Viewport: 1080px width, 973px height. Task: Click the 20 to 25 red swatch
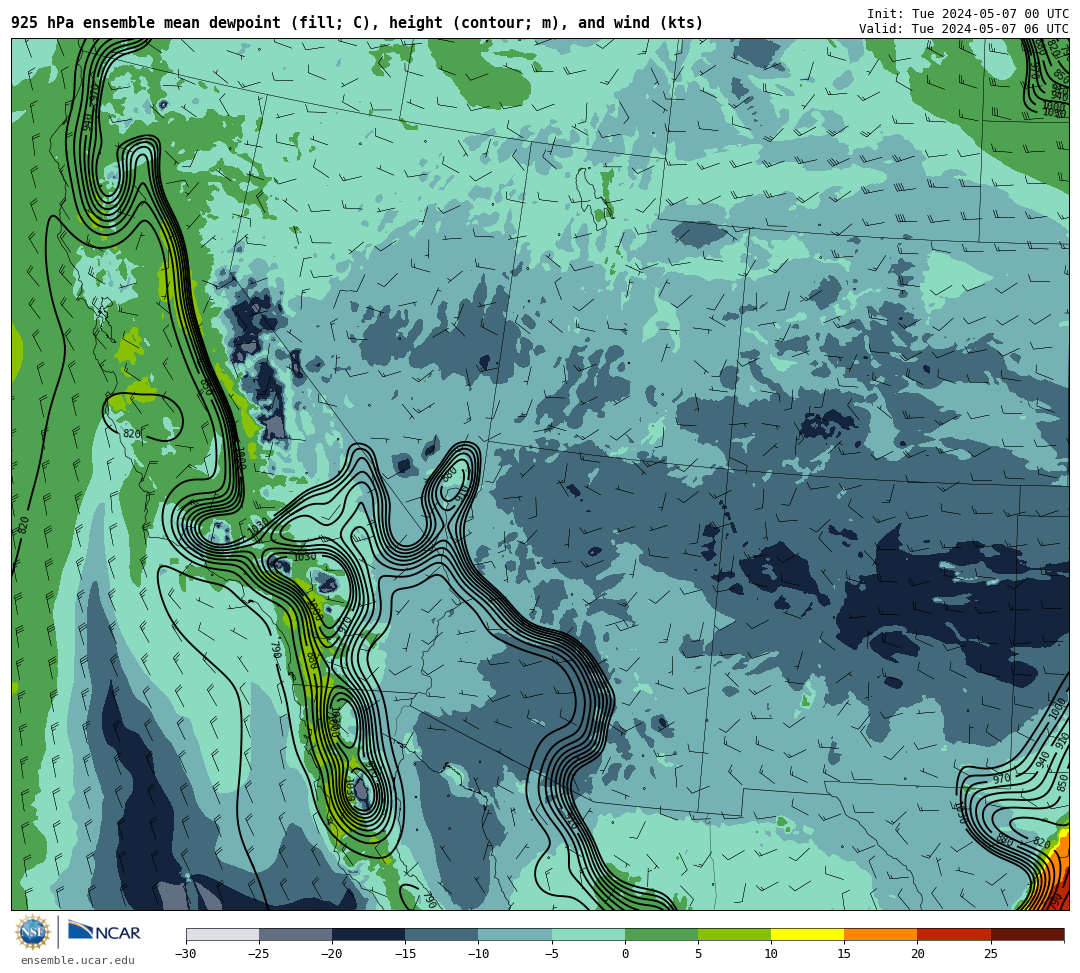click(954, 934)
